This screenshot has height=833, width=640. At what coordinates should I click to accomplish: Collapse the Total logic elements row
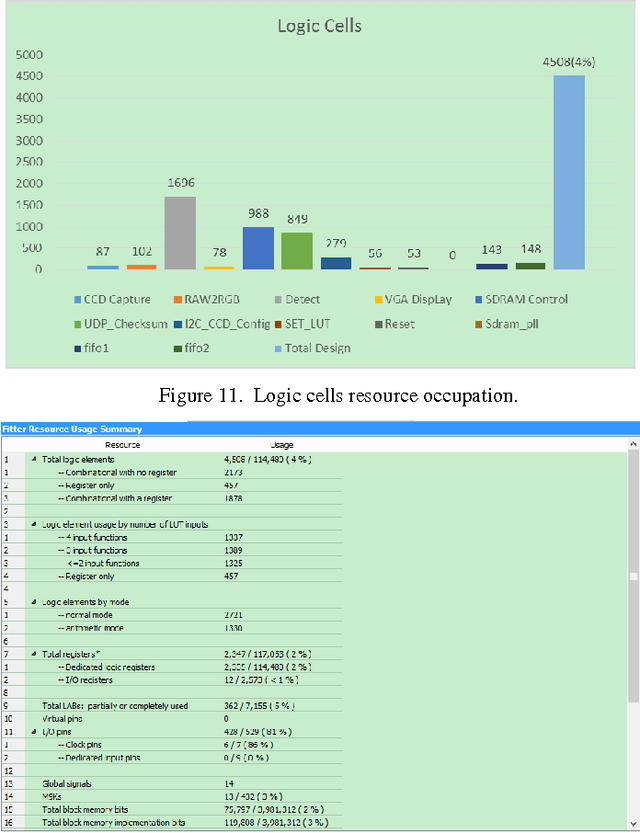32,458
